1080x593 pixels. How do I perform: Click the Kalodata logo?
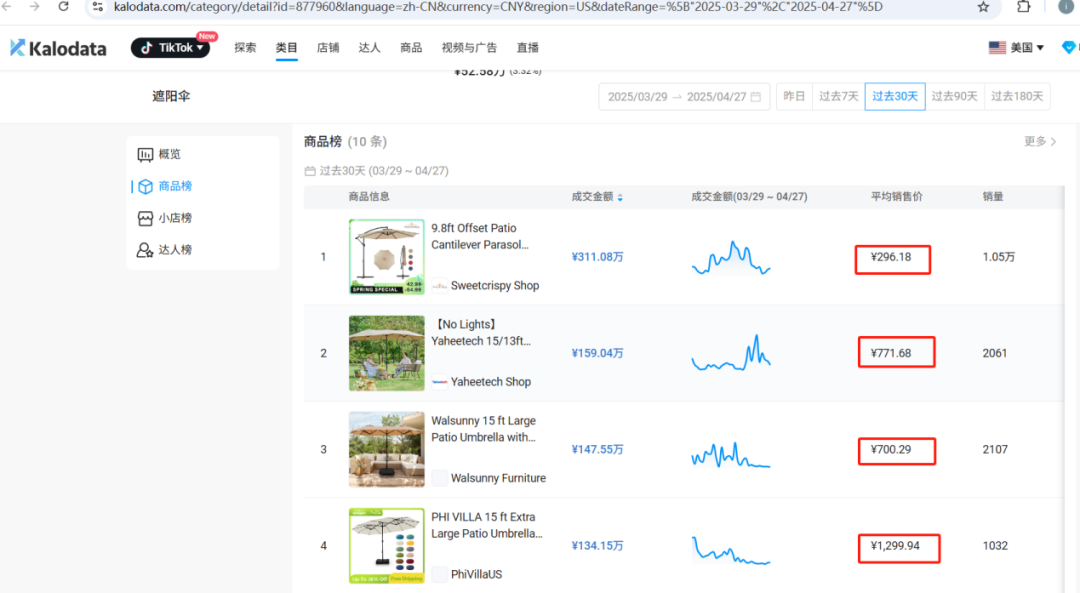click(59, 48)
